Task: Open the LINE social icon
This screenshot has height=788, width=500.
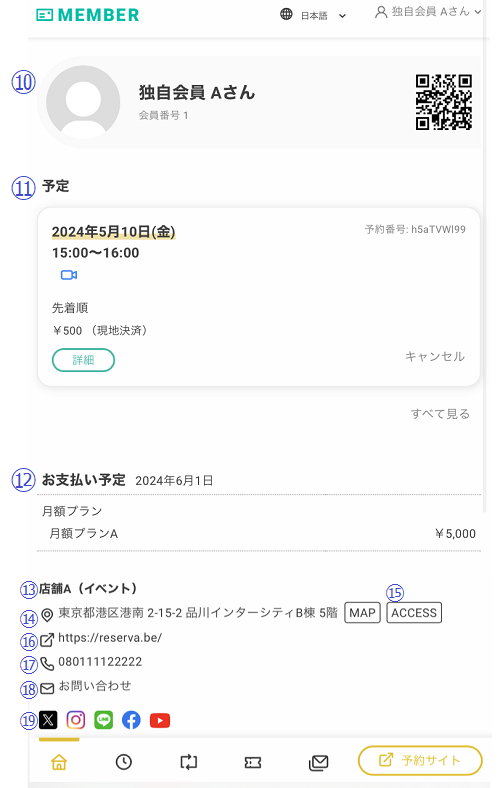Action: (x=104, y=720)
